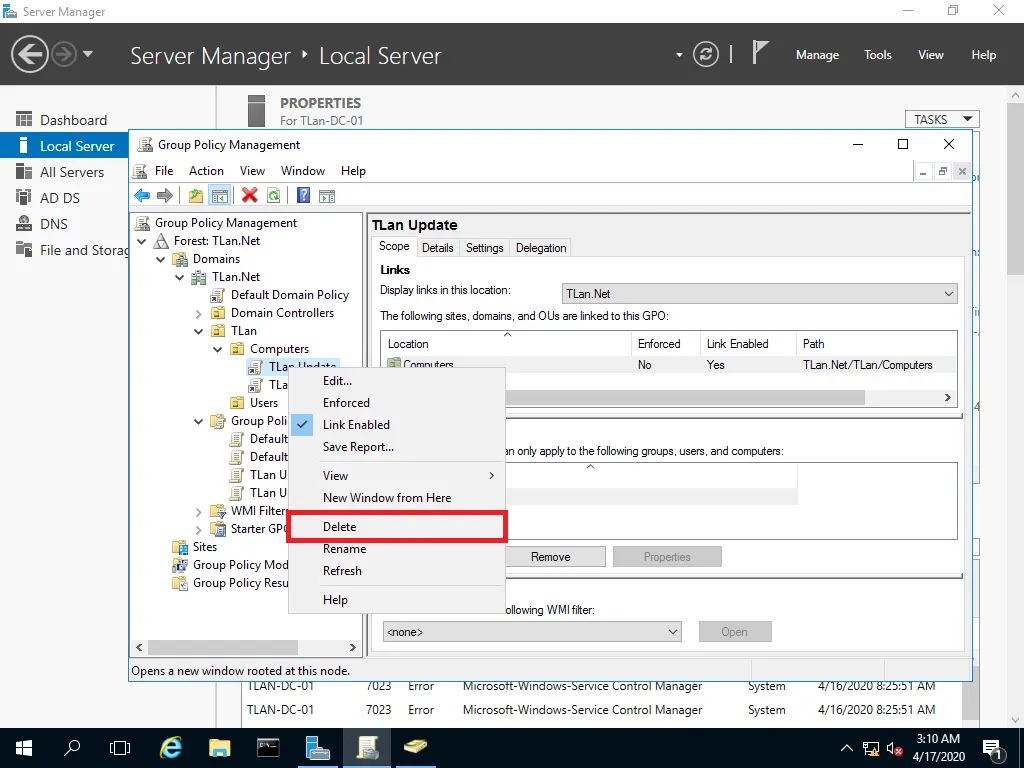Collapse the Forest: TLan.Net node
This screenshot has width=1024, height=768.
(142, 241)
